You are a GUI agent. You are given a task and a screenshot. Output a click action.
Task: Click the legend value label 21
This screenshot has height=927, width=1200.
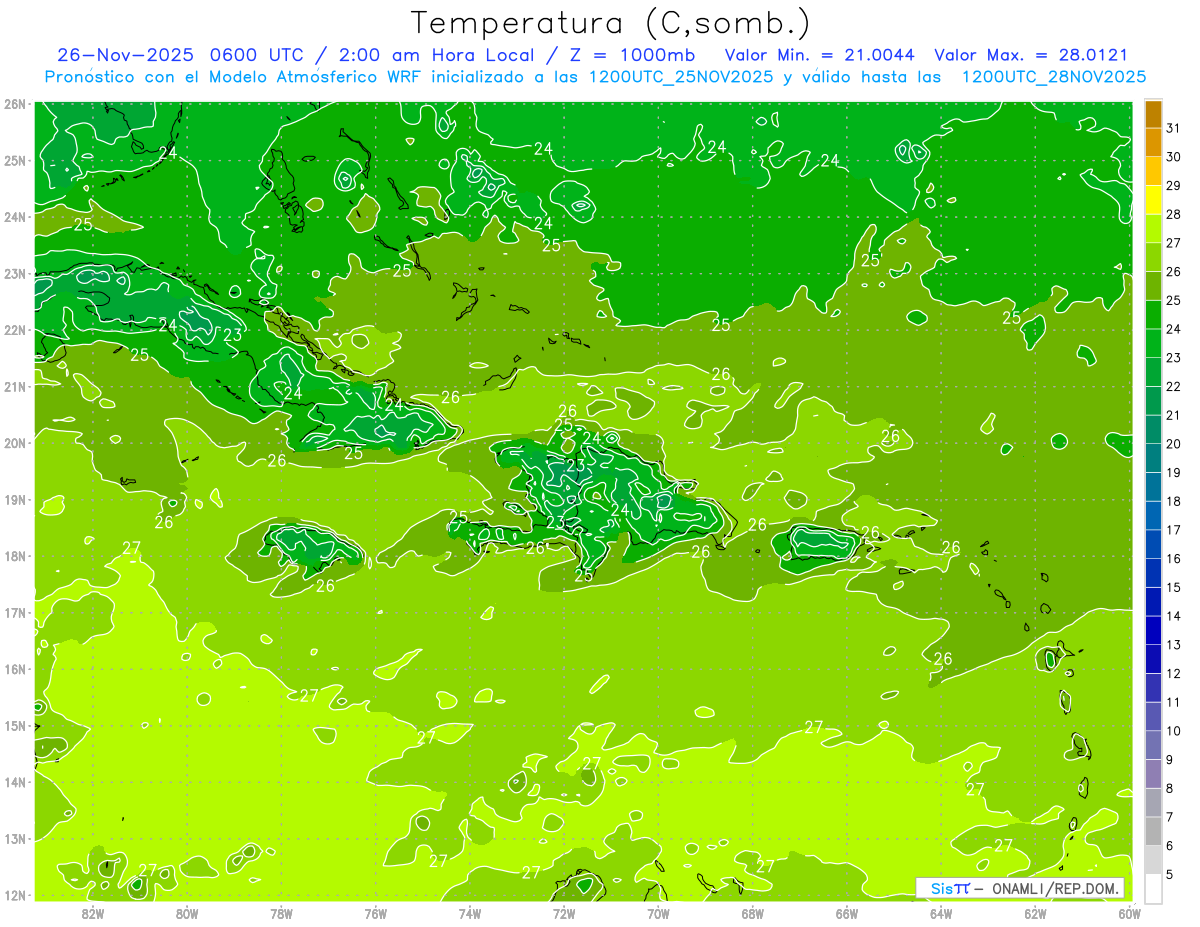[1174, 415]
